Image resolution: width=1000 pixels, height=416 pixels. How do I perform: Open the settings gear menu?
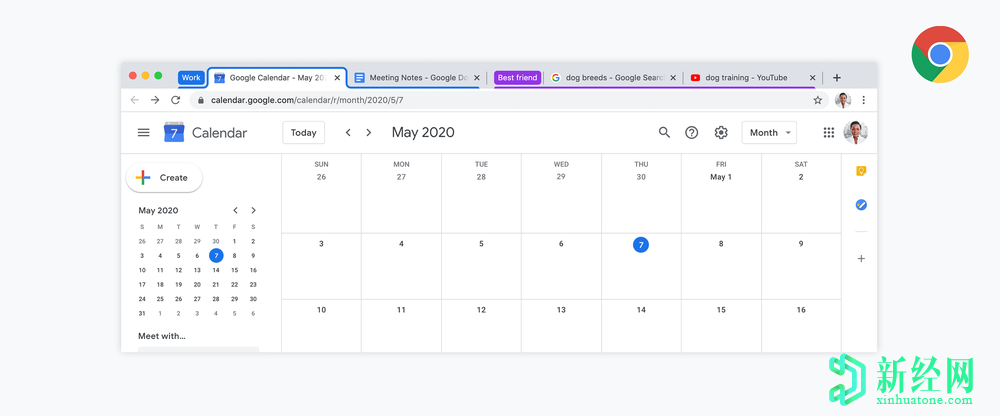coord(721,133)
